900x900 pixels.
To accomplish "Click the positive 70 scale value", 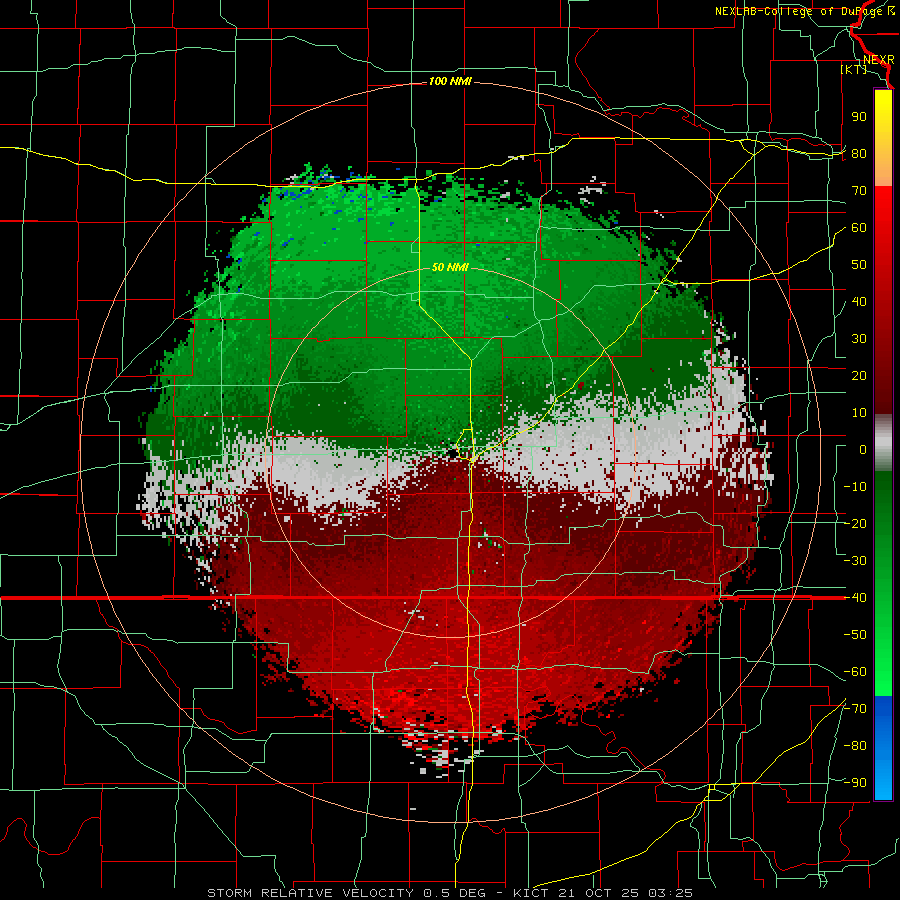I will [859, 191].
